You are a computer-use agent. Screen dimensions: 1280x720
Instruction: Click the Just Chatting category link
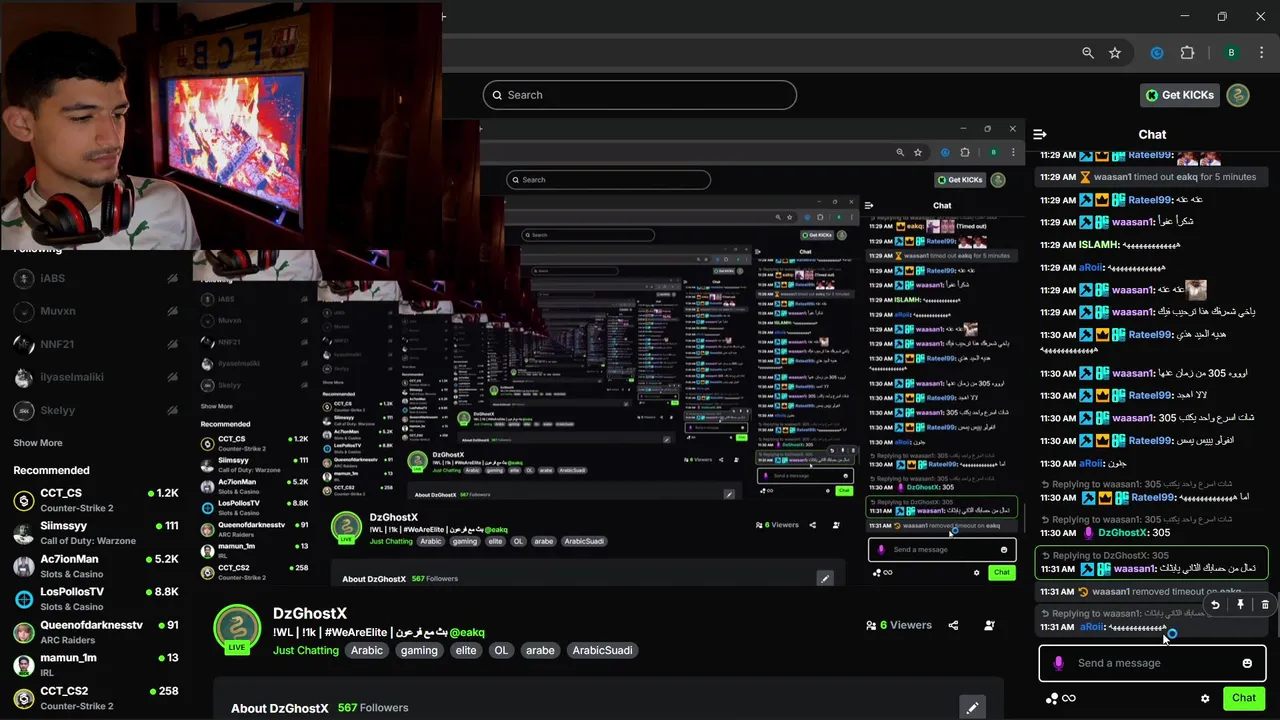(x=306, y=650)
